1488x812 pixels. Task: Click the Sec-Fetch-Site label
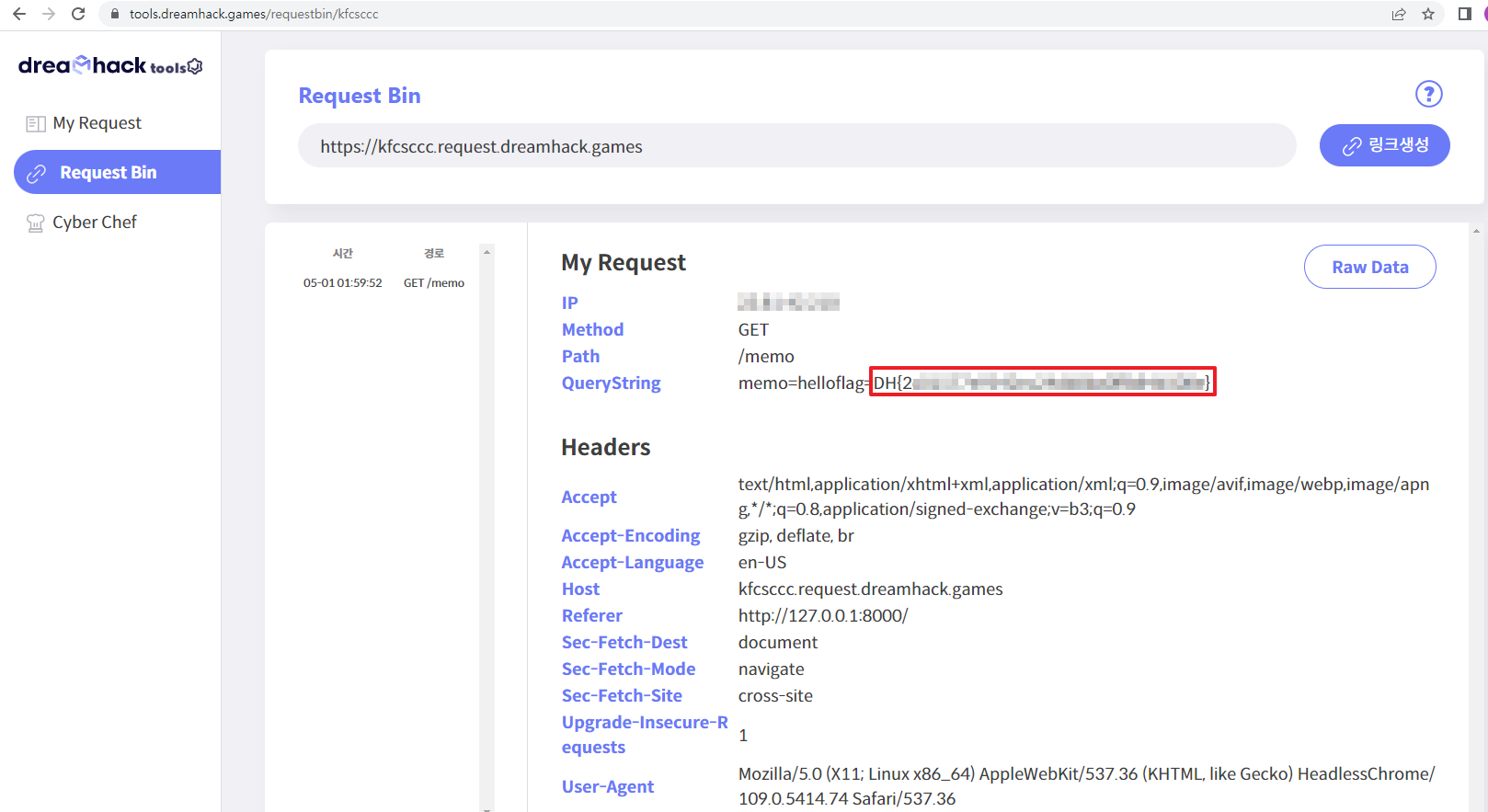(622, 695)
